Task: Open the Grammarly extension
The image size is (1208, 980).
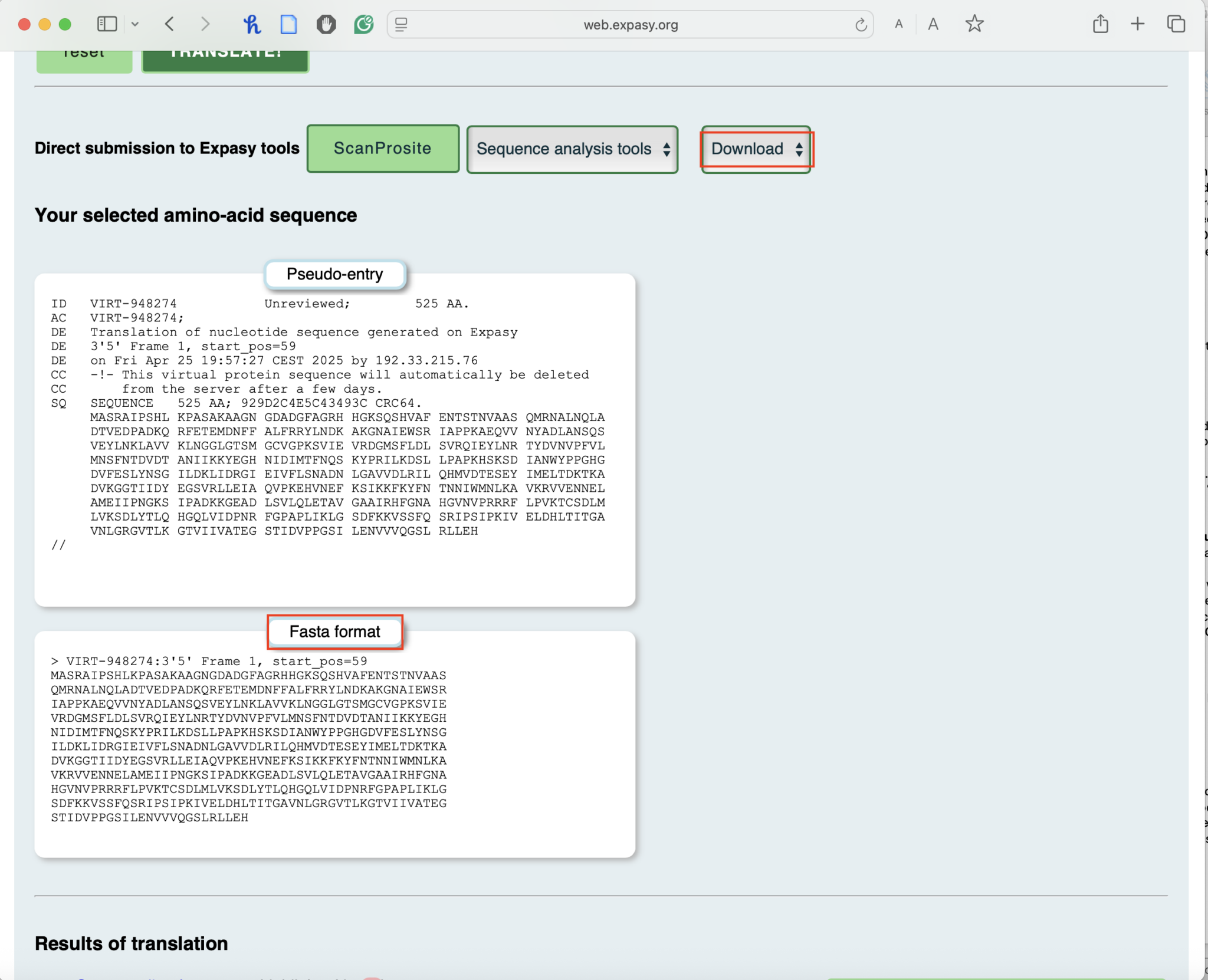Action: pos(363,24)
